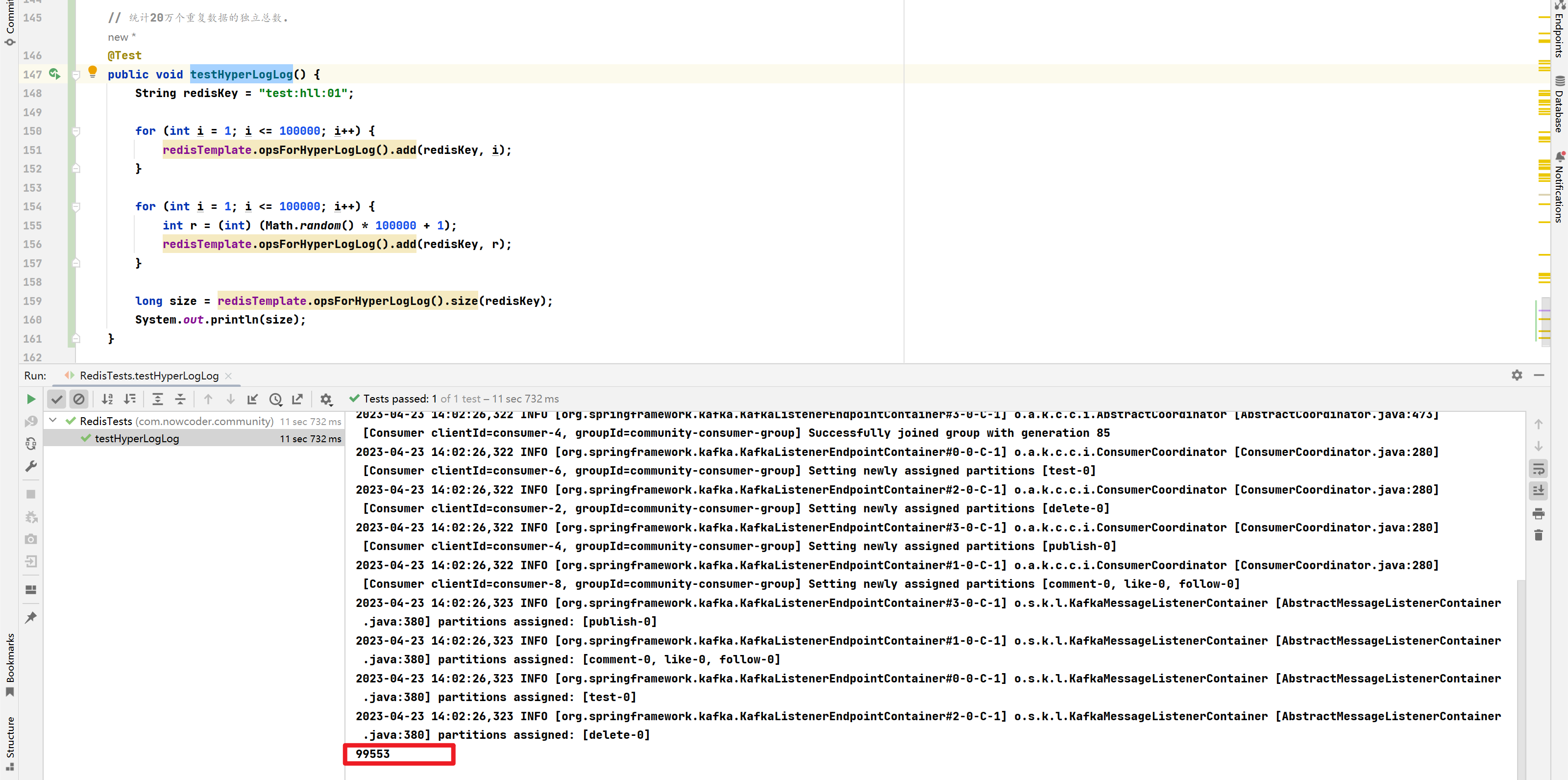1568x780 pixels.
Task: Toggle auto-test rerun icon
Action: (31, 443)
